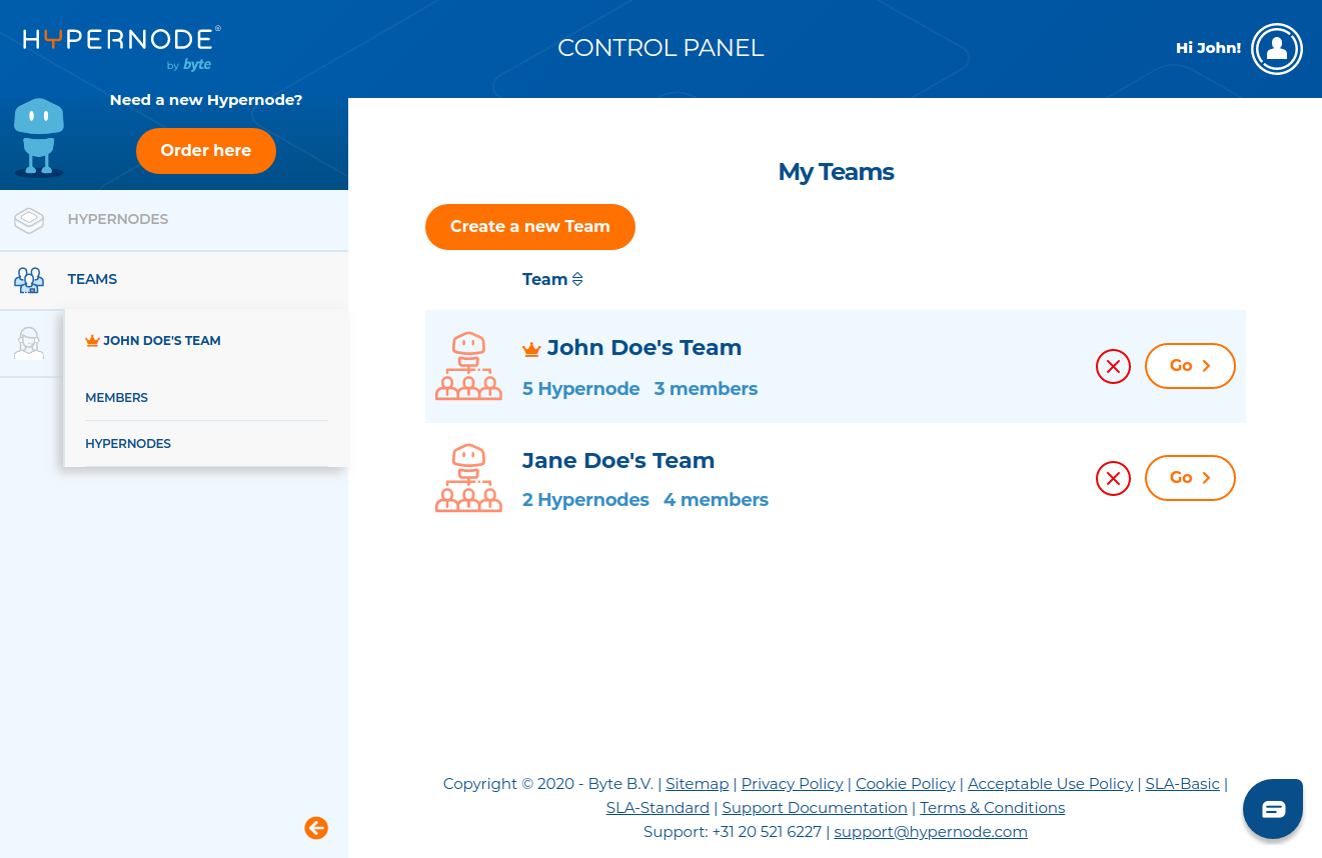Open John Doe's Team with Go button

pyautogui.click(x=1189, y=366)
